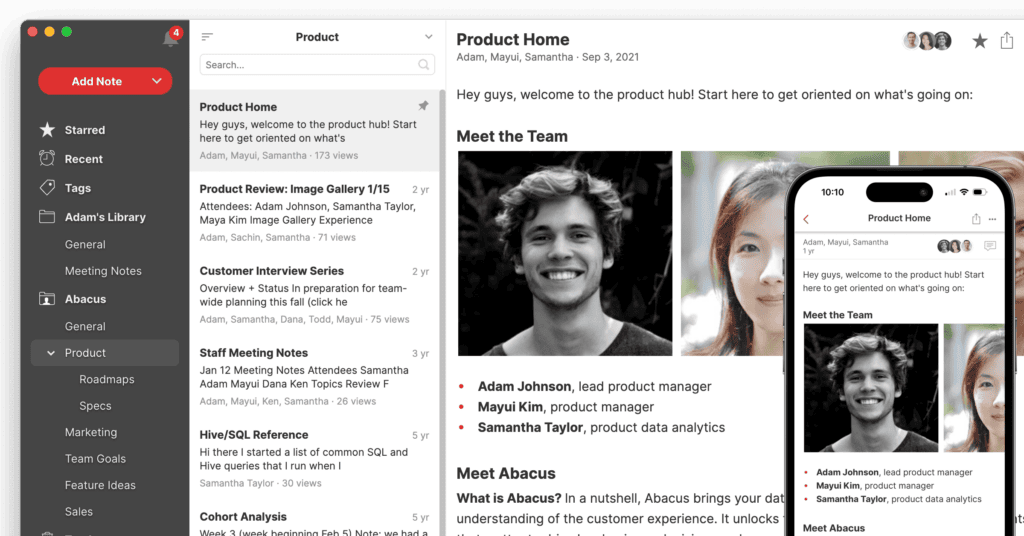This screenshot has width=1024, height=536.
Task: Click Mayui Kim bullet in note
Action: [x=566, y=407]
